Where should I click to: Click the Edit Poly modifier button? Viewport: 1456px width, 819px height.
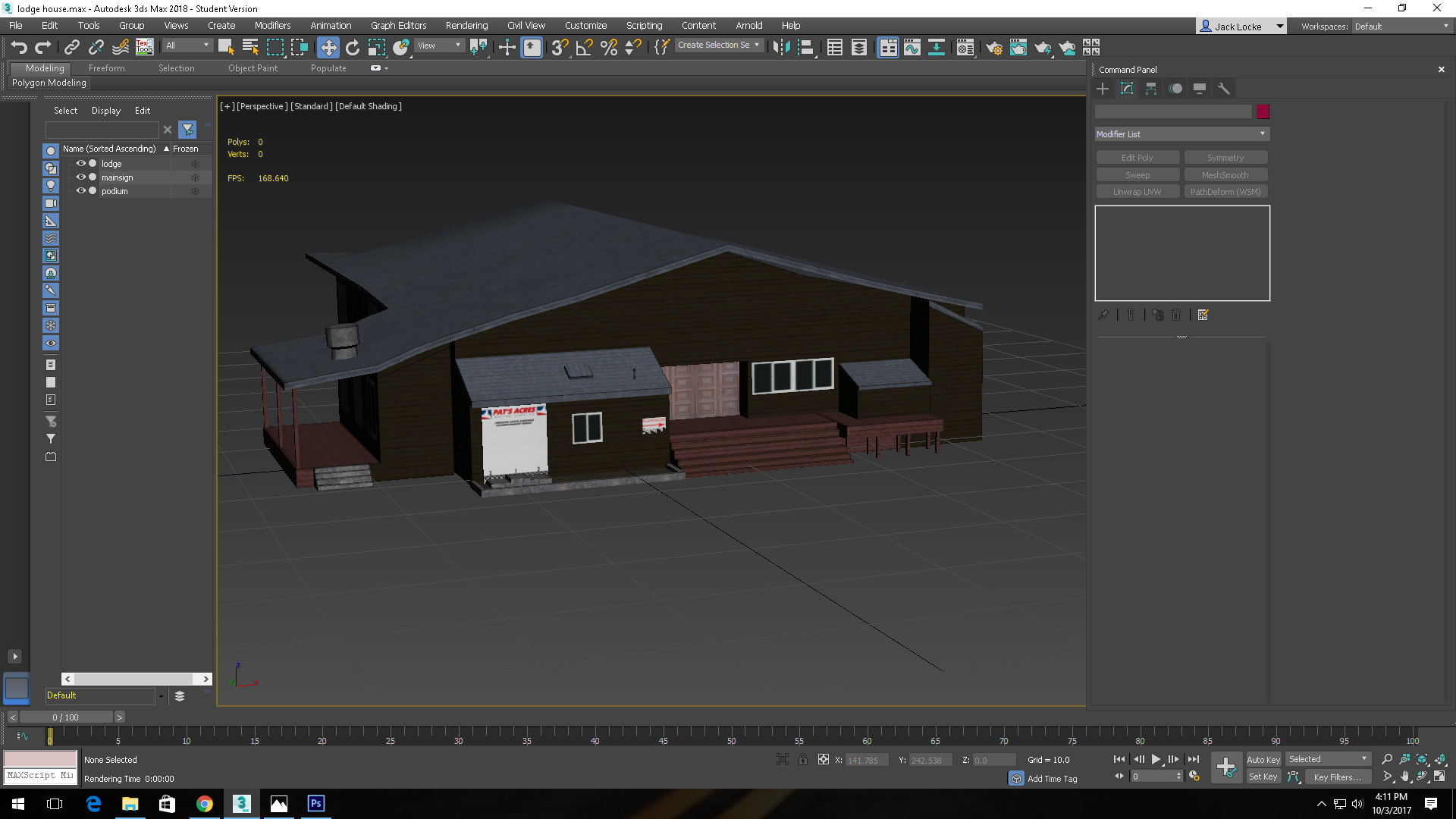[1137, 158]
